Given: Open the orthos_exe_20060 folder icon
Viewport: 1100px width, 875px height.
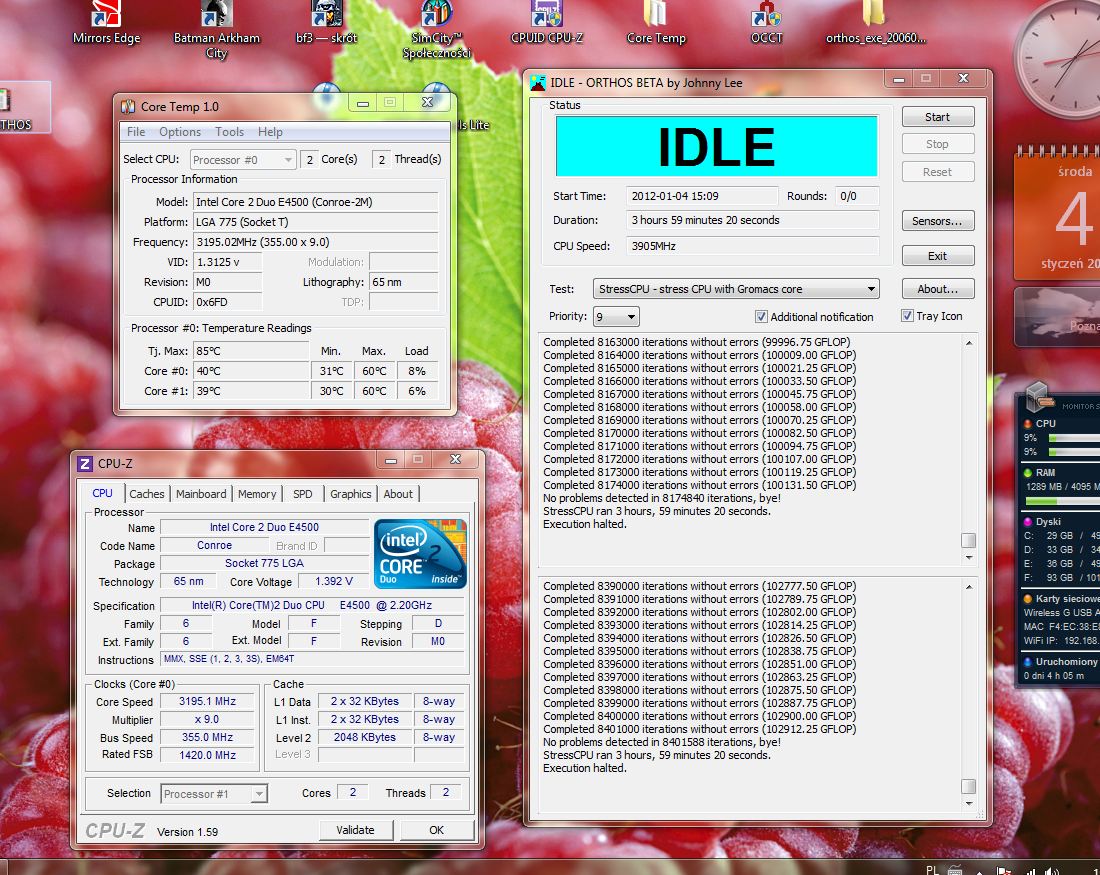Looking at the screenshot, I should tap(876, 21).
